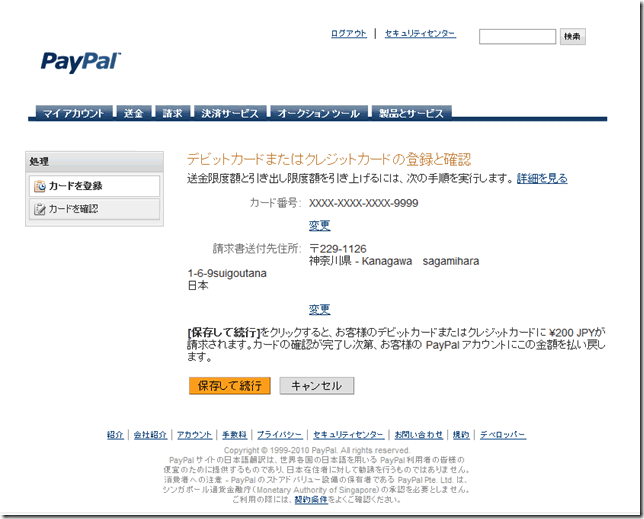
Task: Click the 保存して続行 button
Action: pos(230,386)
